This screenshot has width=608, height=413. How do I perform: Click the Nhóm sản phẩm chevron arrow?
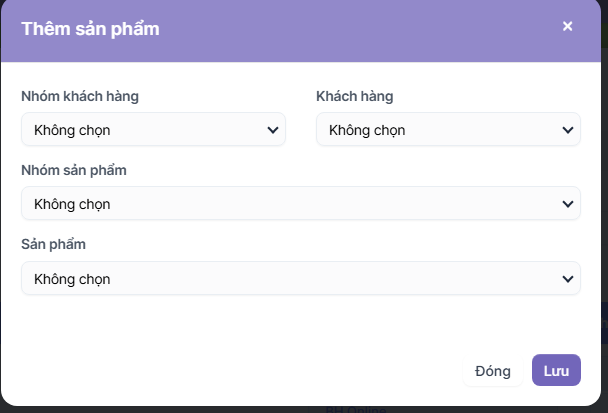coord(567,204)
